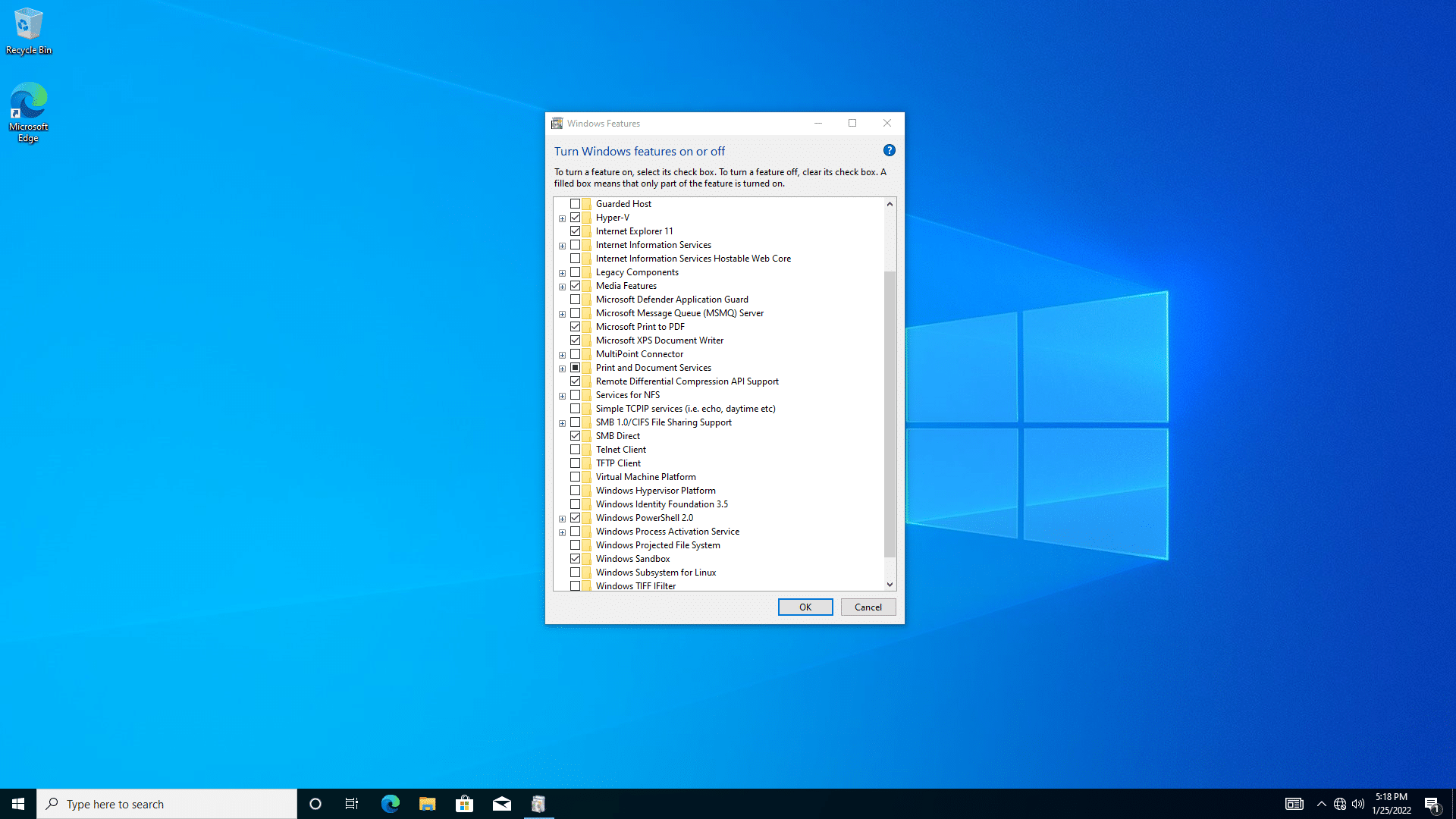The image size is (1456, 819).
Task: Expand Services for NFS node
Action: (563, 396)
